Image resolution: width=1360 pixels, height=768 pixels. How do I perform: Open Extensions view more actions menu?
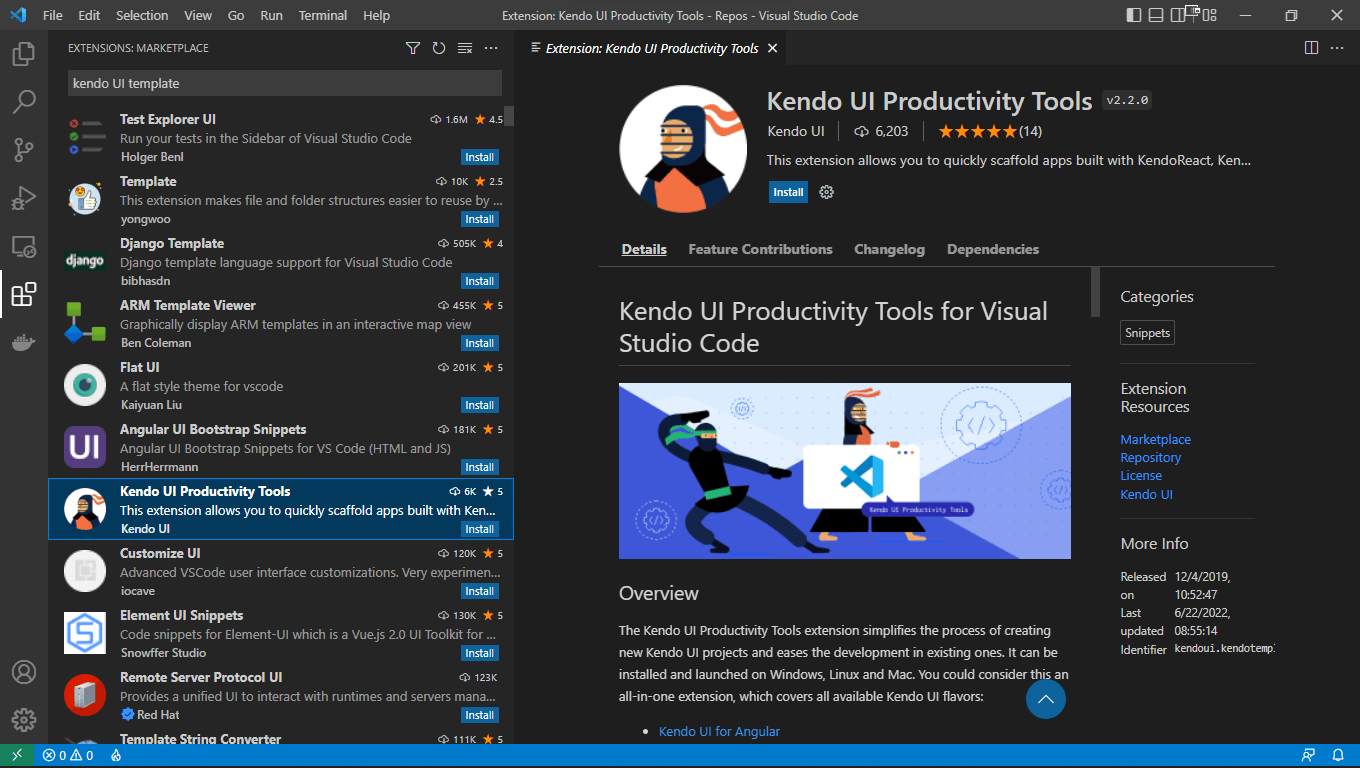491,48
